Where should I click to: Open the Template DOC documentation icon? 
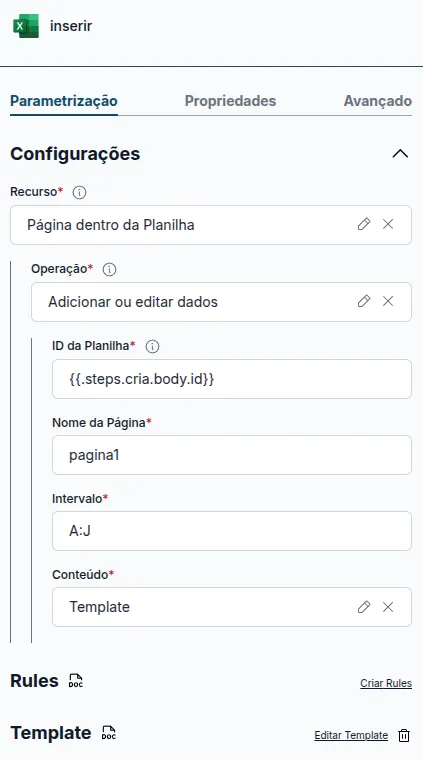click(109, 733)
